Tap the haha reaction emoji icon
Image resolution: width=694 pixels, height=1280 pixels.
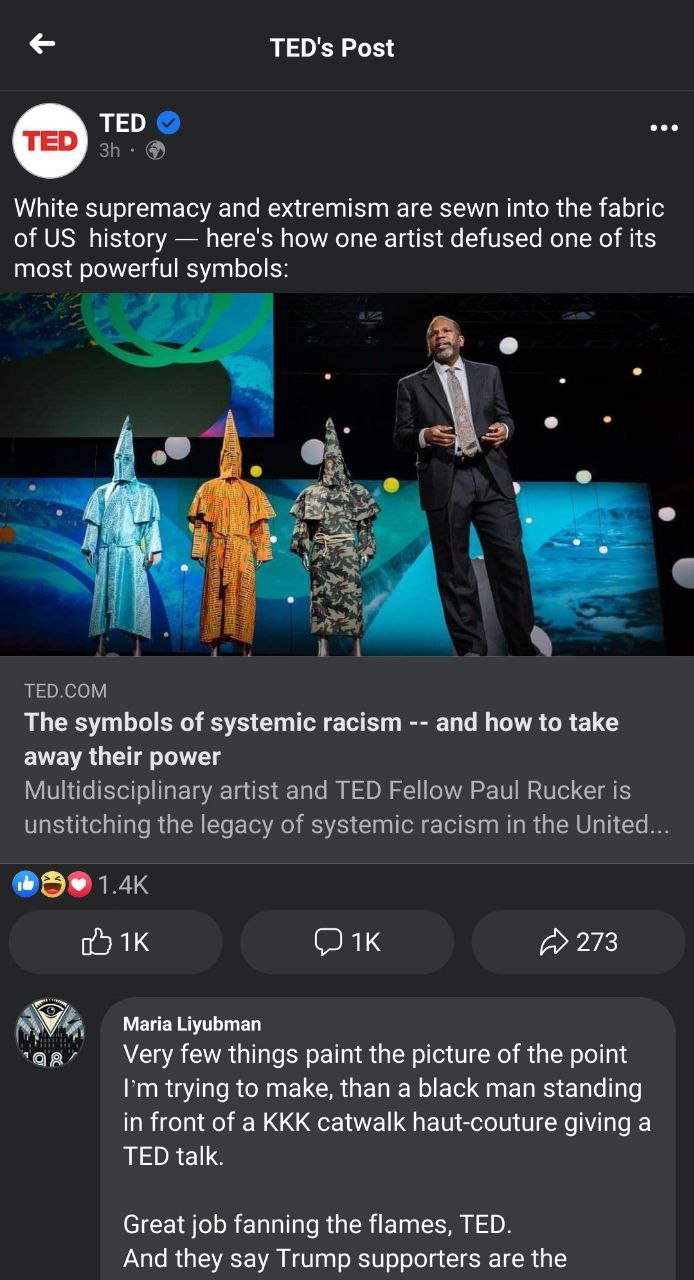click(x=52, y=884)
